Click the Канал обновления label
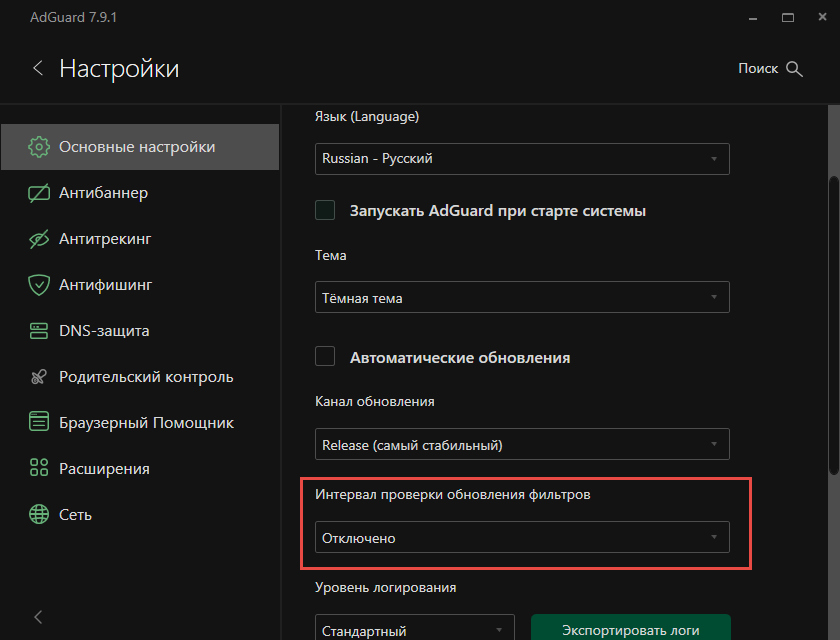 [374, 402]
